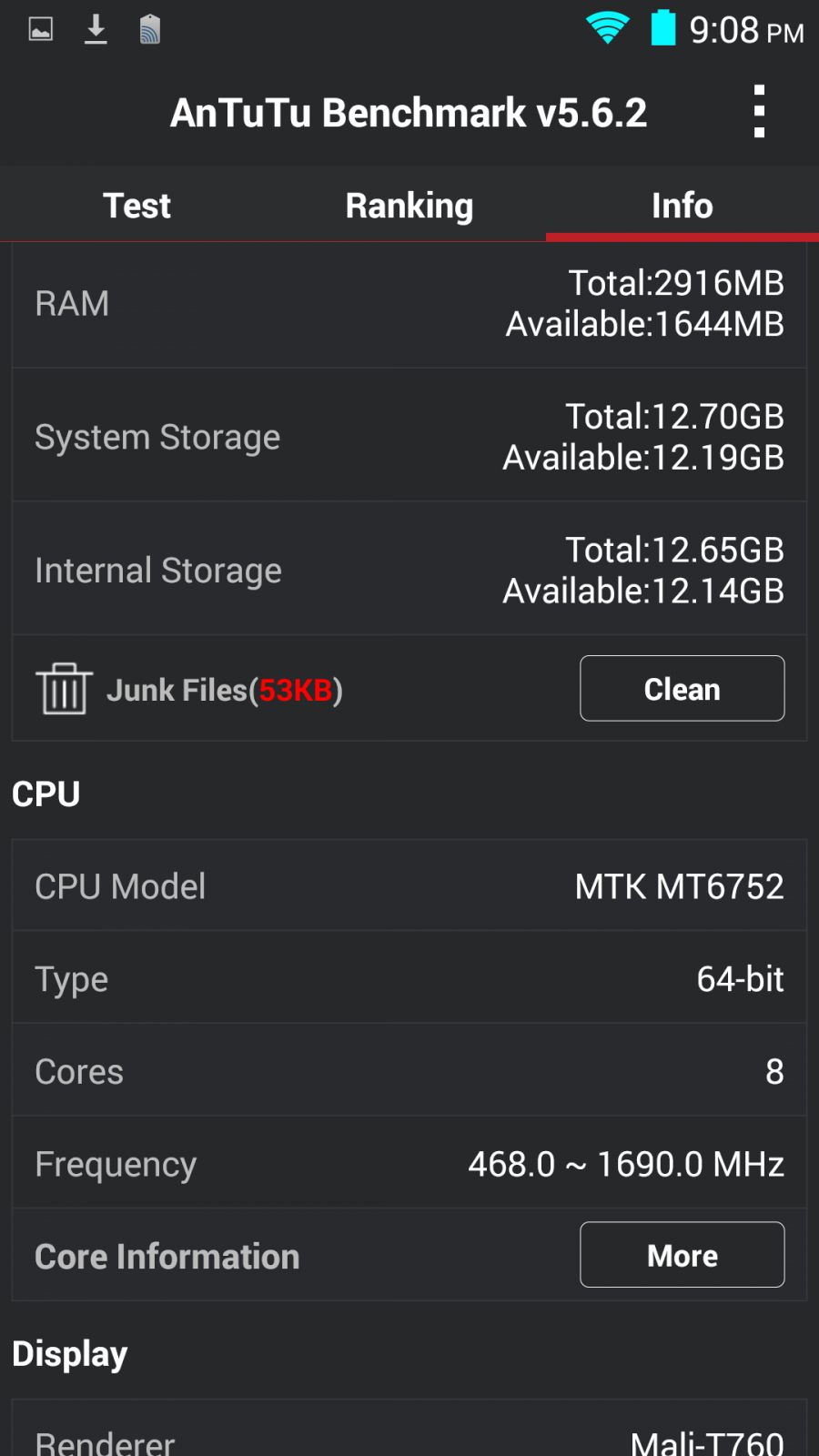Viewport: 819px width, 1456px height.
Task: Tap the Frequency row
Action: coord(409,1164)
